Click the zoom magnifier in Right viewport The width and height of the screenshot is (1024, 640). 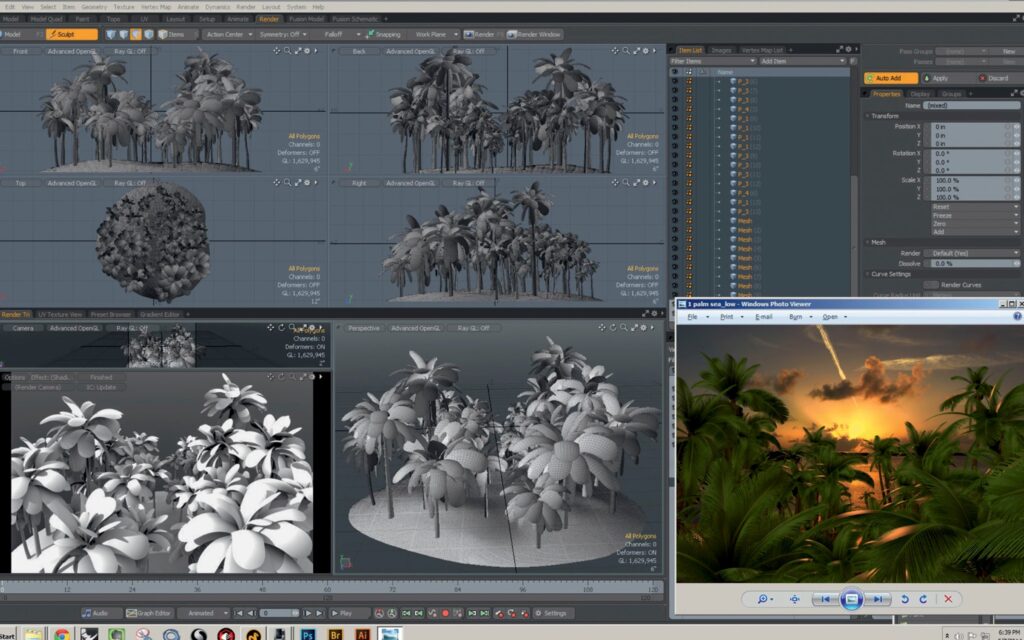click(626, 183)
